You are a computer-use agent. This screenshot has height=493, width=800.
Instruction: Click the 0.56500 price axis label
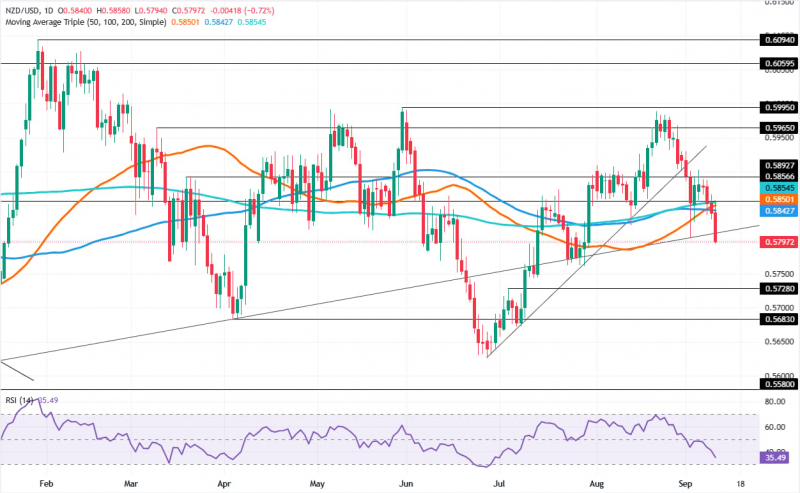(x=780, y=341)
